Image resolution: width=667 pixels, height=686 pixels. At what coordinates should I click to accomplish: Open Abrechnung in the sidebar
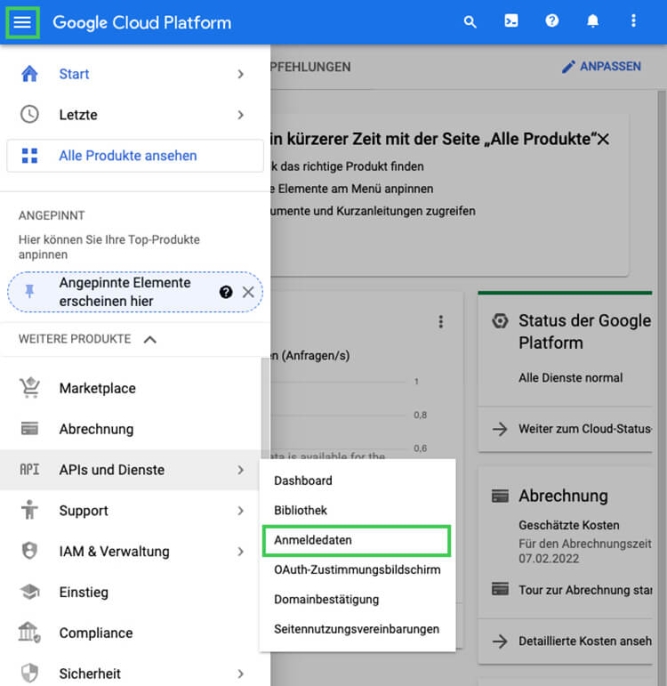pos(130,429)
